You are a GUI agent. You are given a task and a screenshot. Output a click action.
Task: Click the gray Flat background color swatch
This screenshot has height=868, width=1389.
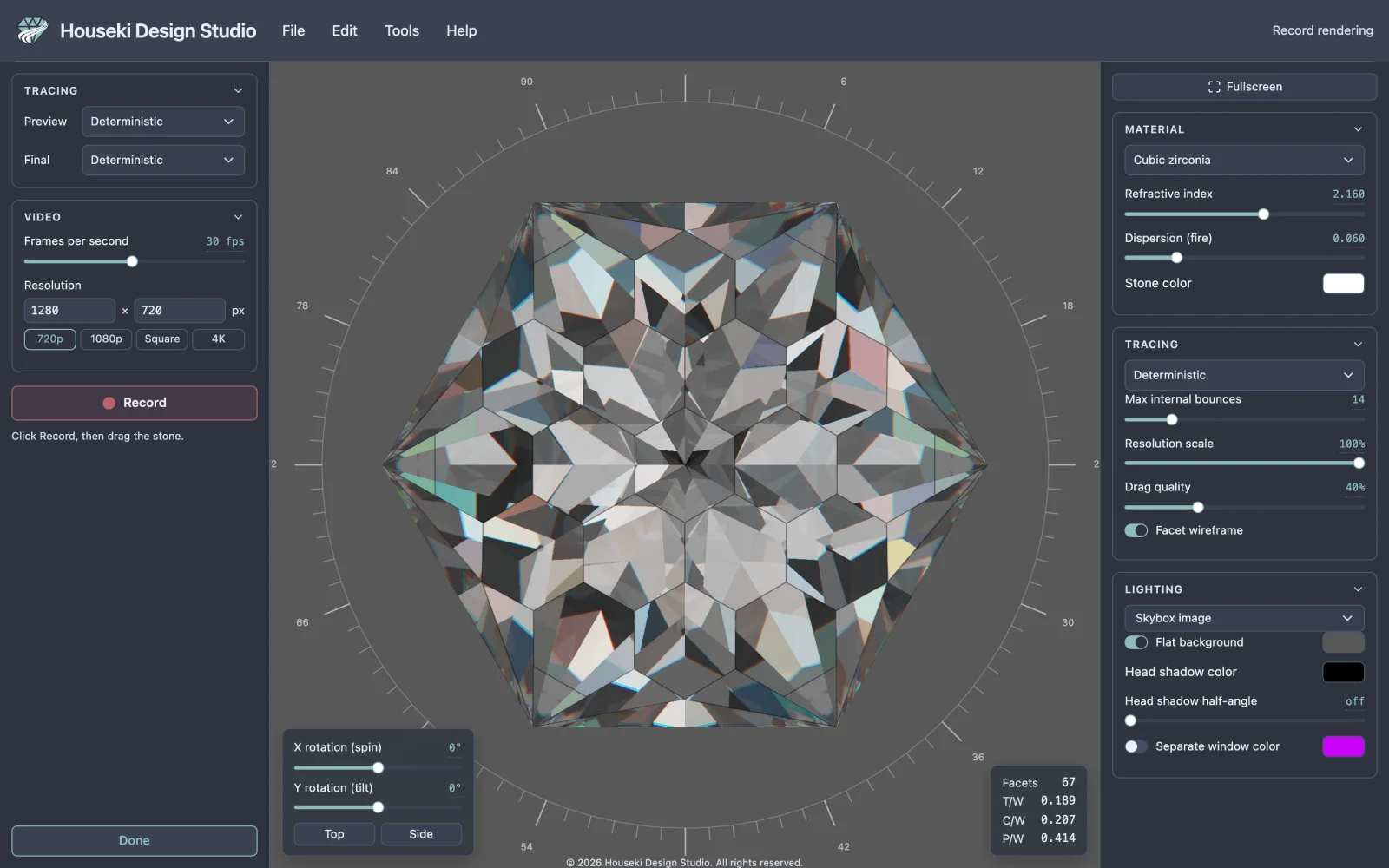(1343, 642)
